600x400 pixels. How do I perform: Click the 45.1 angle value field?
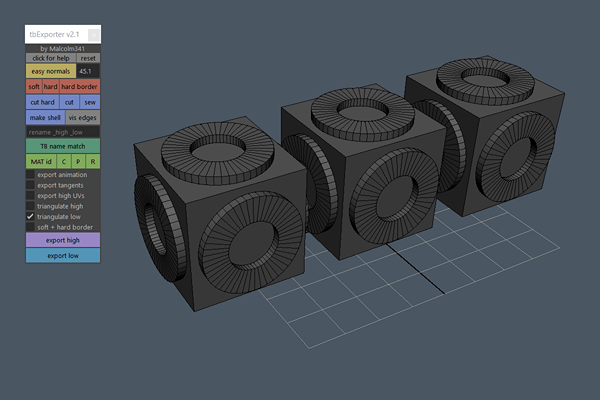tap(87, 72)
